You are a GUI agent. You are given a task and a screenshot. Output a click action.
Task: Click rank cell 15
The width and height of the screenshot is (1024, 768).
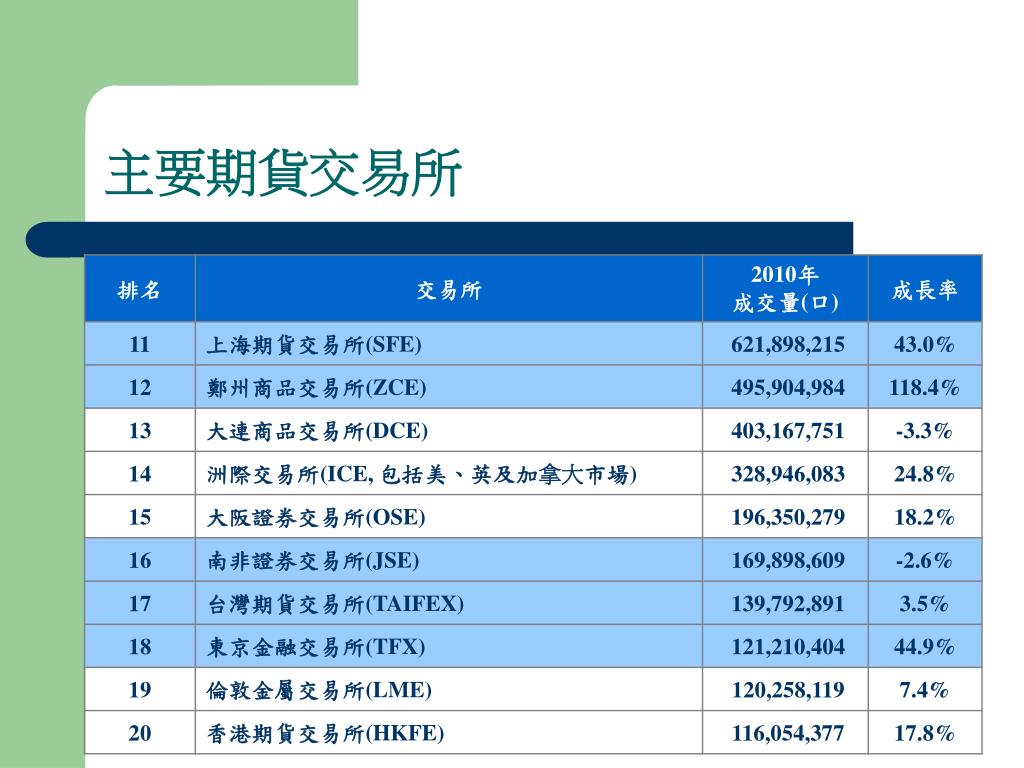(x=140, y=517)
